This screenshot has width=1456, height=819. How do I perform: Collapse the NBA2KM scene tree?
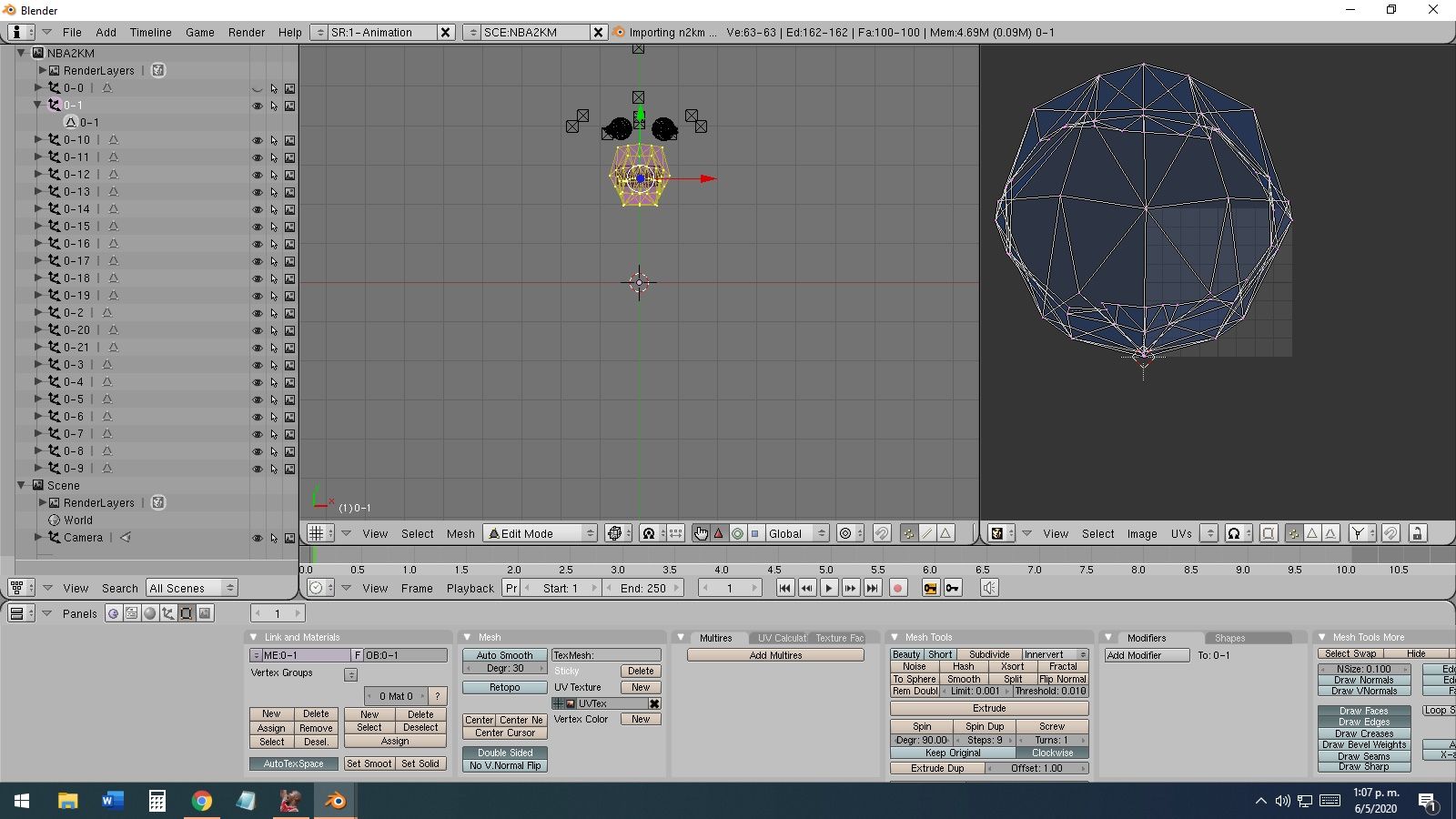tap(21, 53)
